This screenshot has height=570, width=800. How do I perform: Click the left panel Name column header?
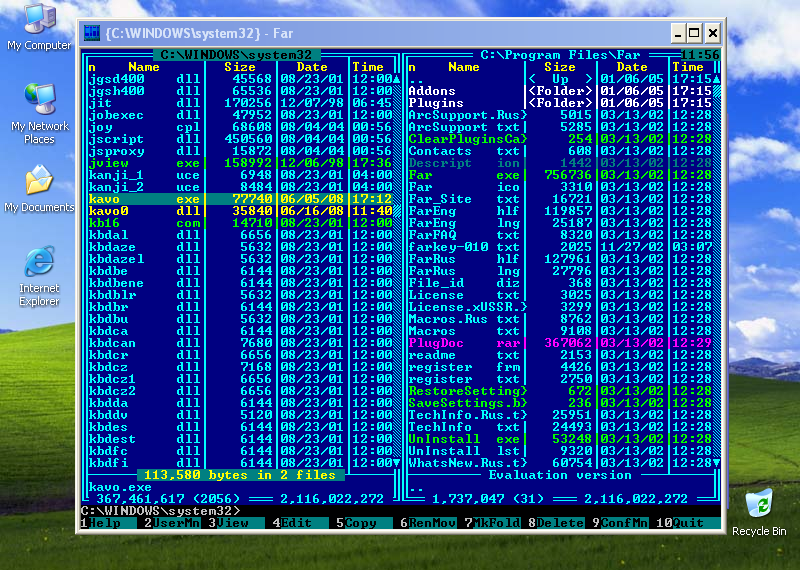coord(144,67)
